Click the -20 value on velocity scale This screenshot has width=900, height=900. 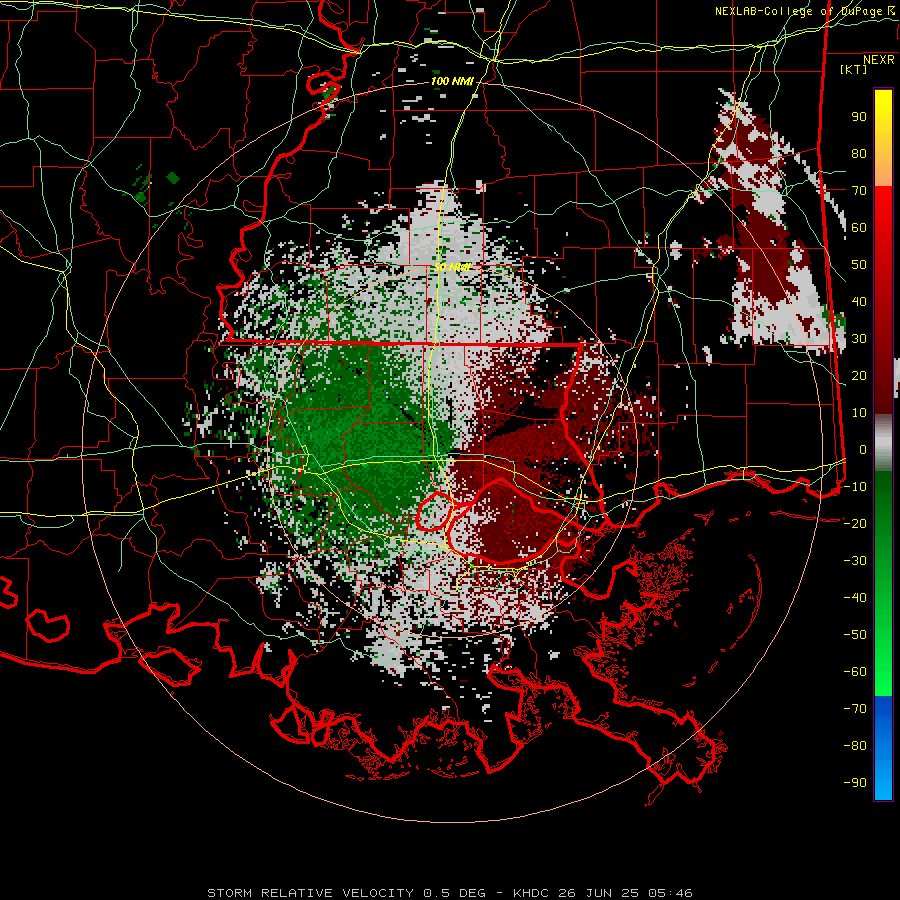click(x=855, y=523)
